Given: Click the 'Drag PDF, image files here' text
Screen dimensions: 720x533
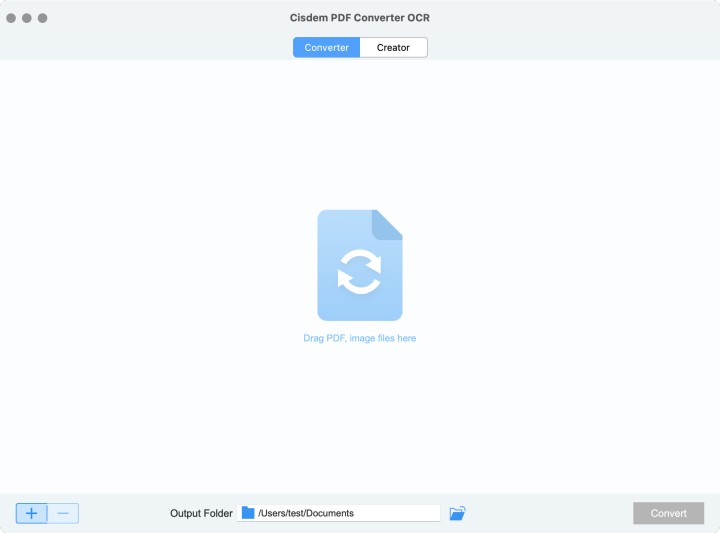Looking at the screenshot, I should click(360, 338).
